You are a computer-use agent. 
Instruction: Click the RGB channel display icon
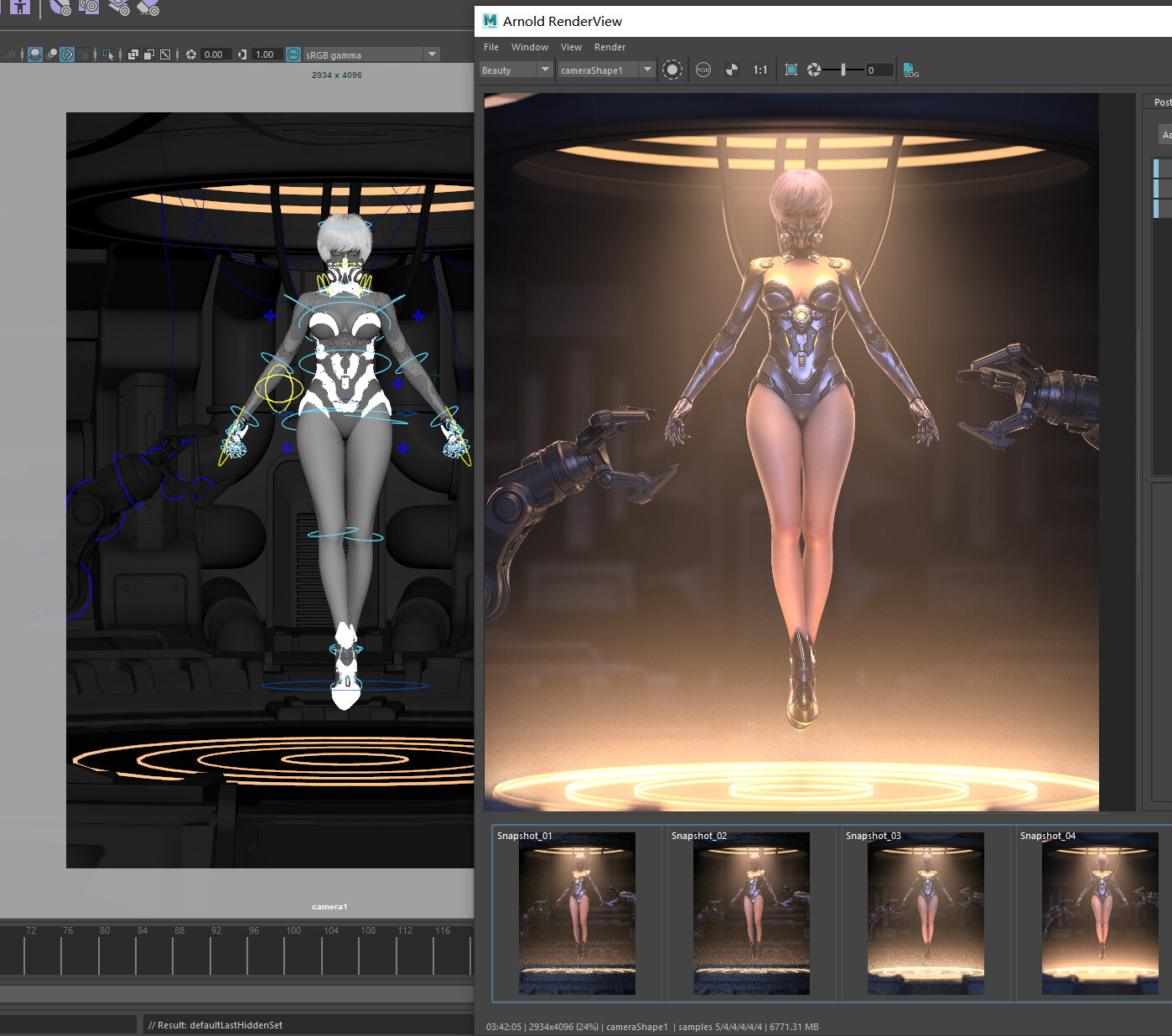[703, 70]
